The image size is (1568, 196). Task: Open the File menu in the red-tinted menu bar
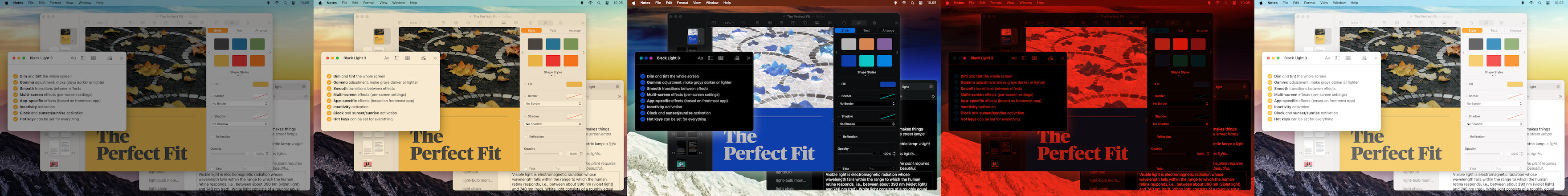(972, 2)
